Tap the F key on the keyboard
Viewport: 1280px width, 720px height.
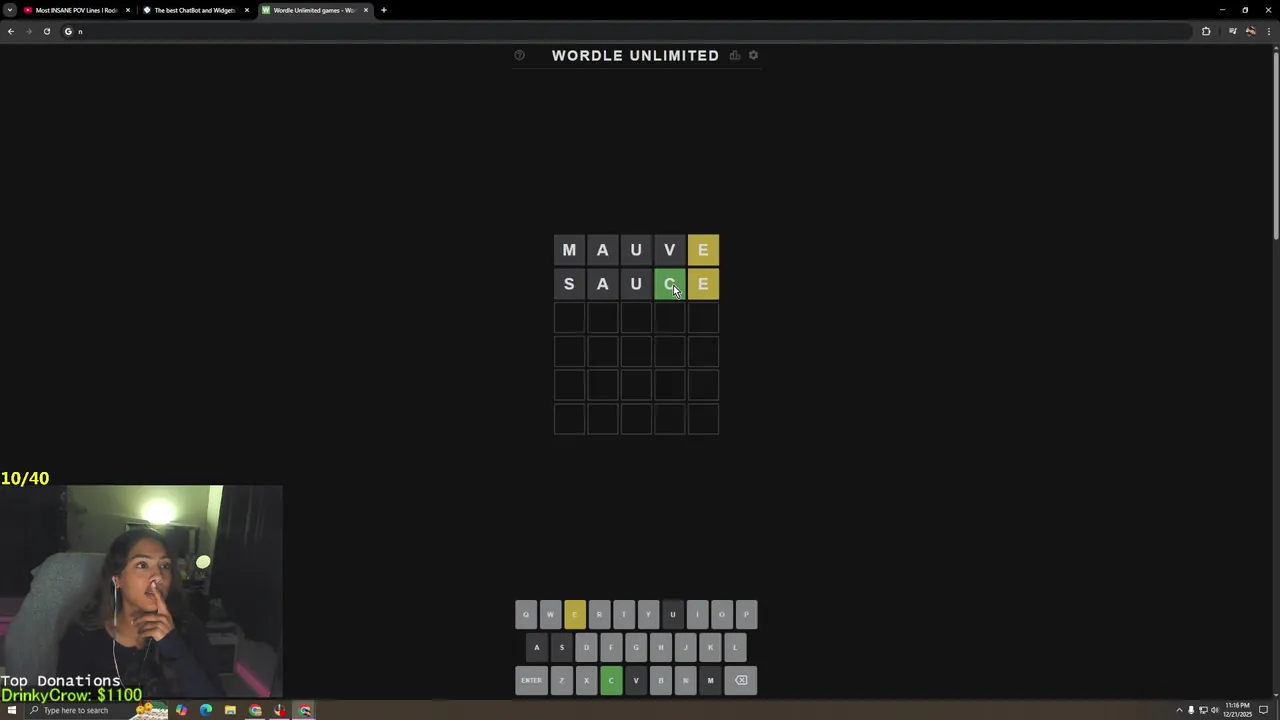coord(611,647)
